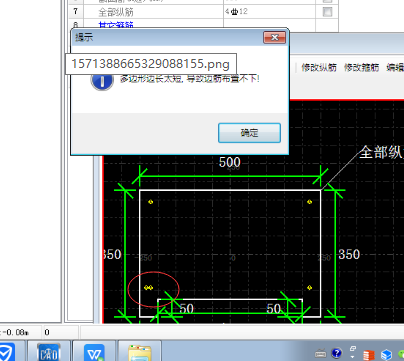The width and height of the screenshot is (404, 361).
Task: Click the blue information icon in the dialog
Action: pyautogui.click(x=102, y=81)
